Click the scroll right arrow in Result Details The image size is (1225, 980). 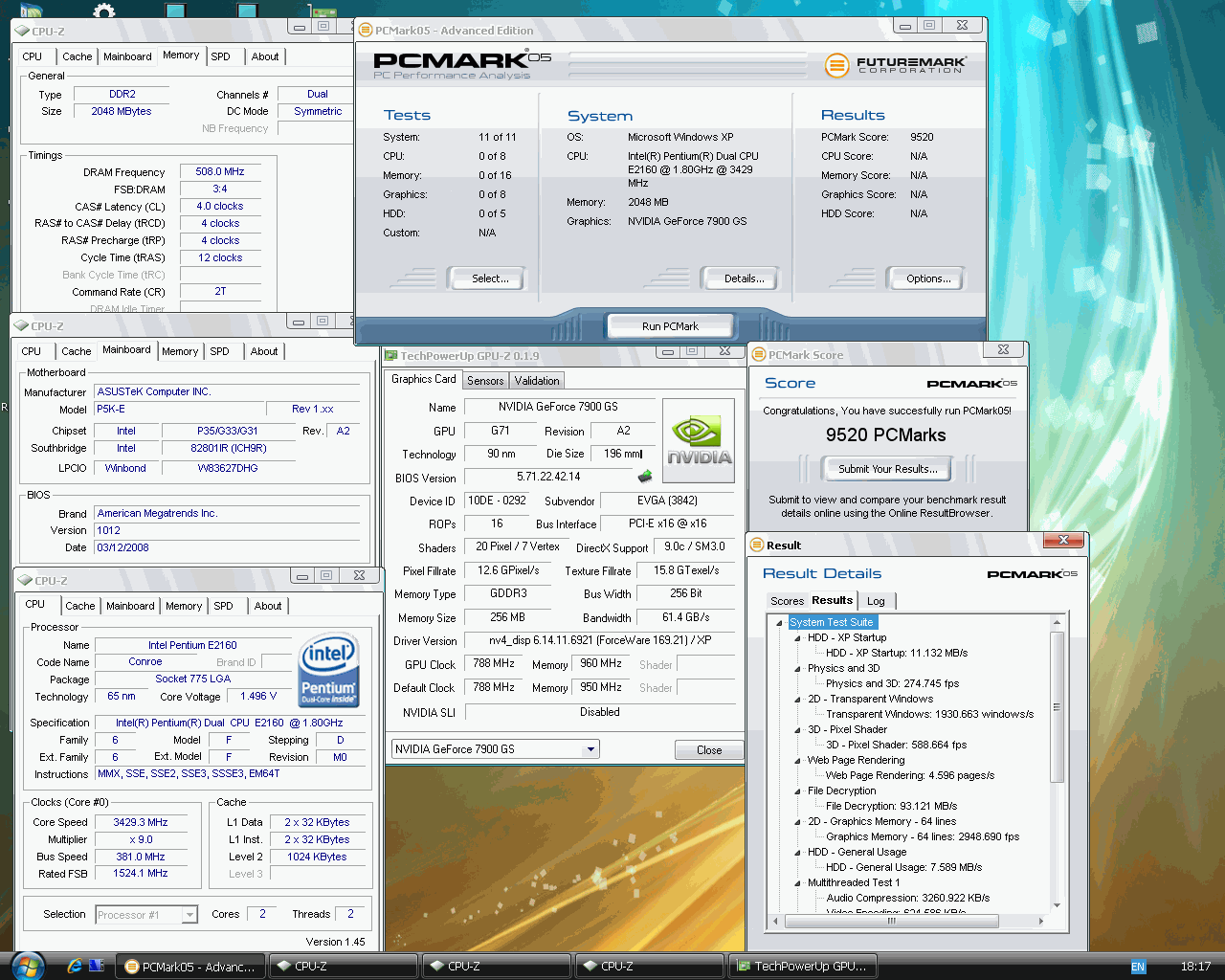point(1042,921)
